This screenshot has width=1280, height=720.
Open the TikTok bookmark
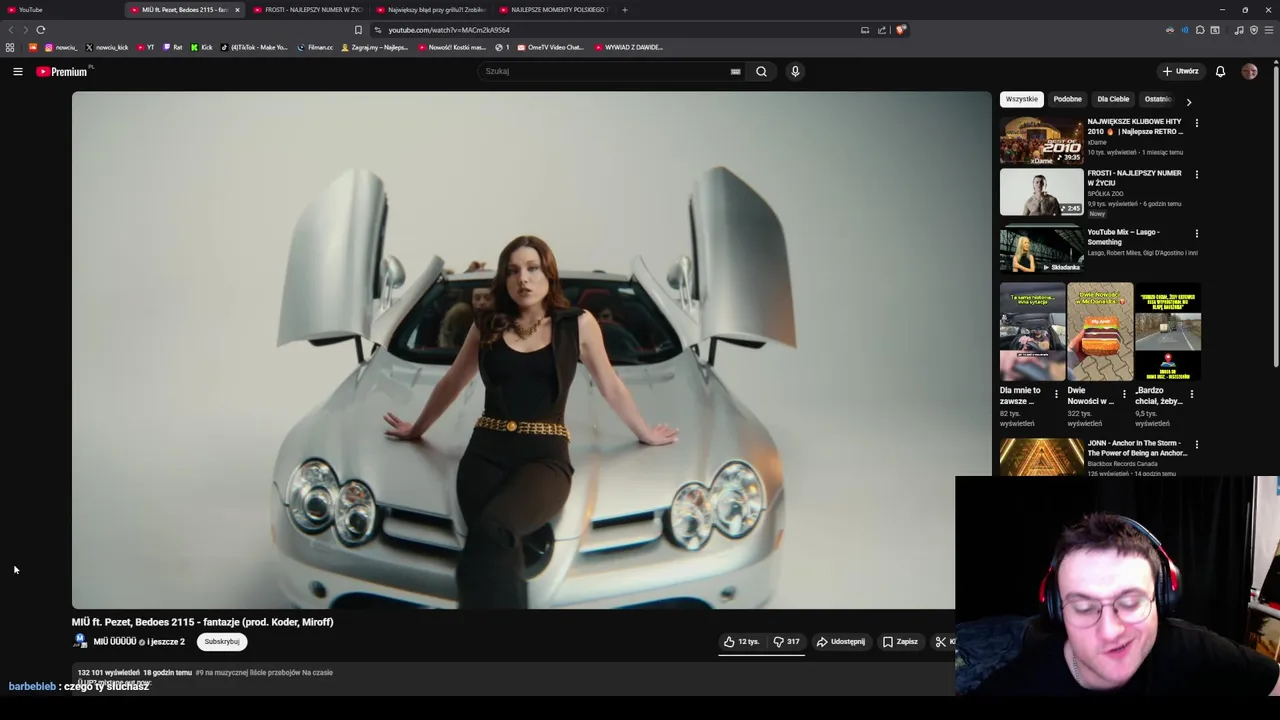(254, 47)
